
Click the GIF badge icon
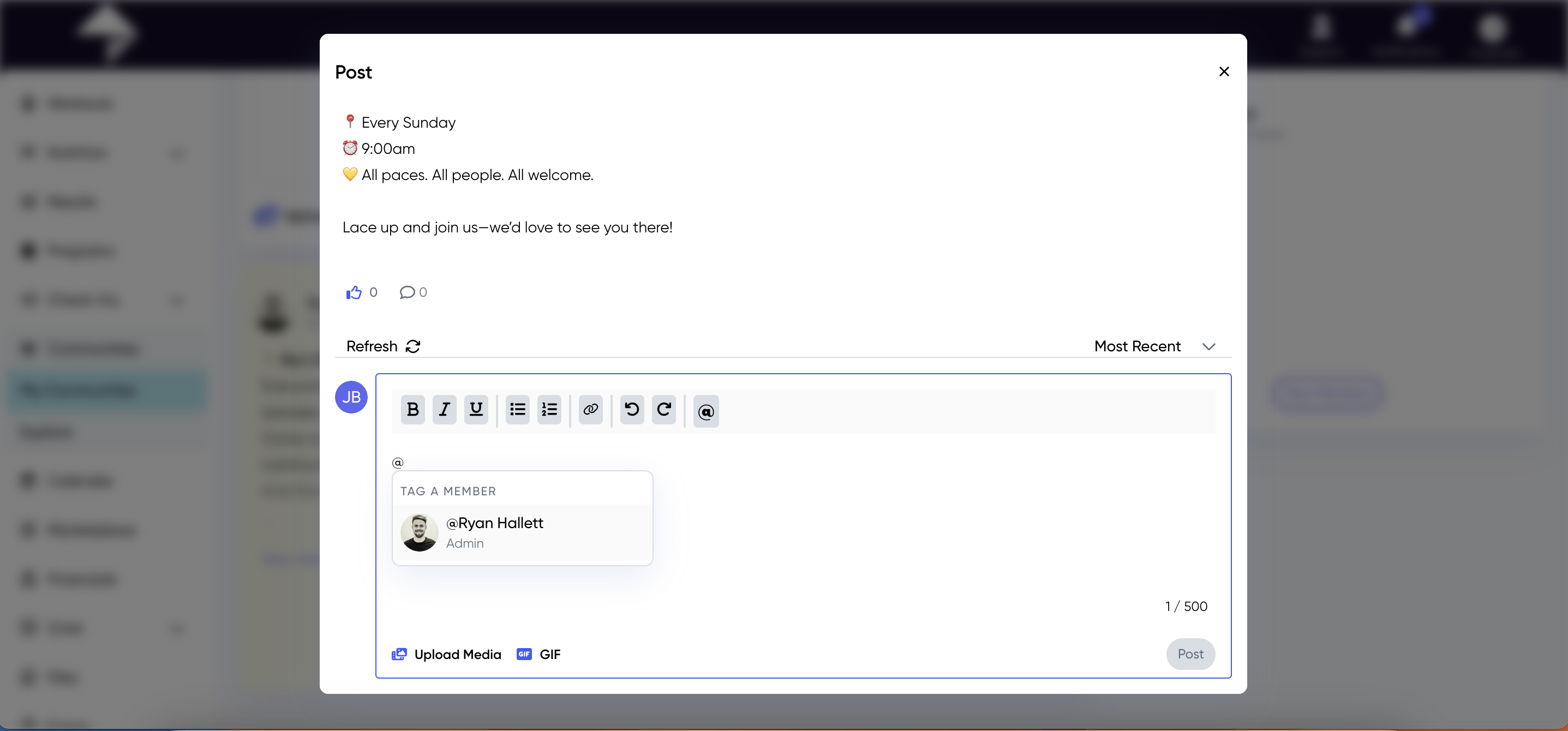[523, 654]
